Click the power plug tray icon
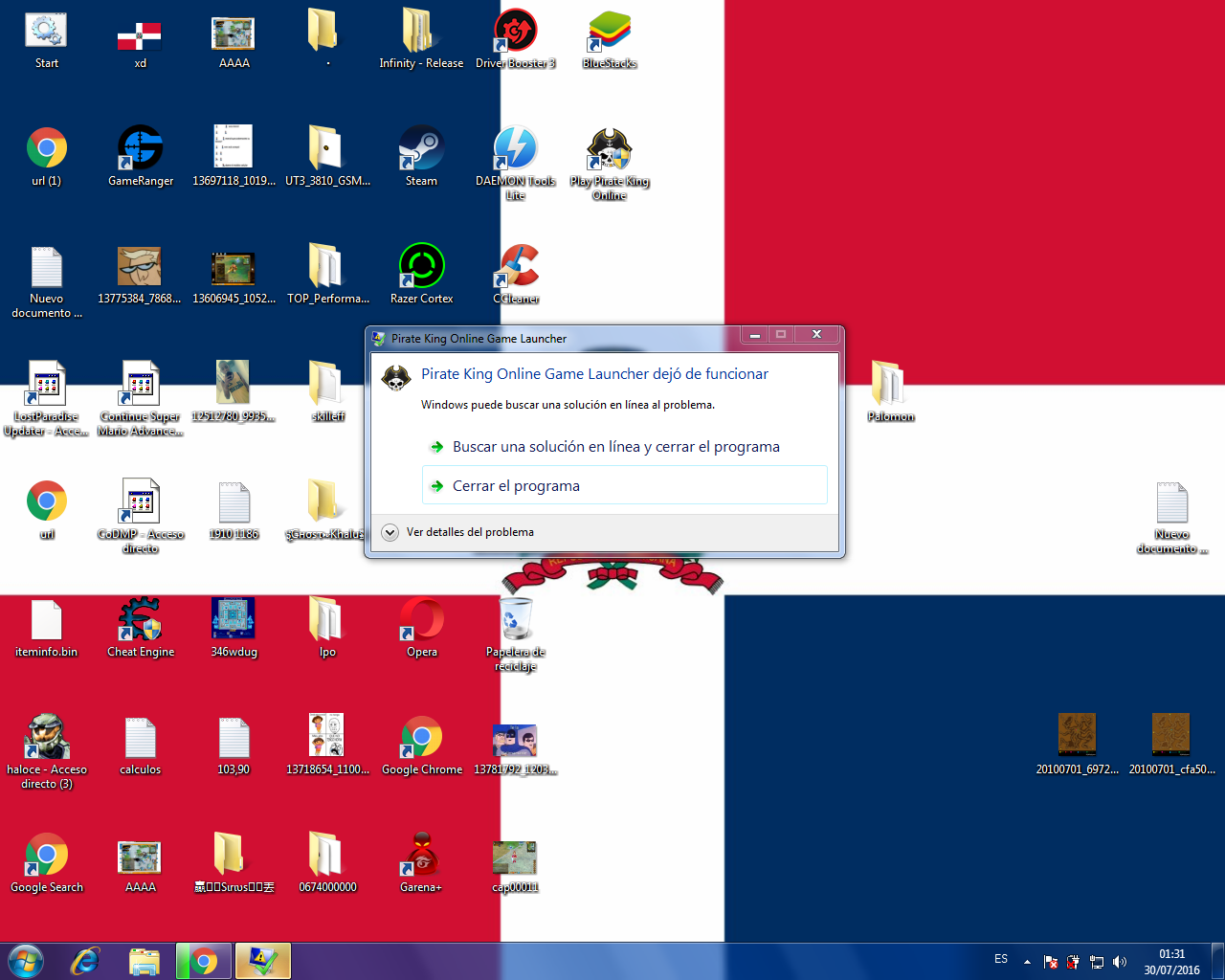Viewport: 1225px width, 980px height. coord(1074,962)
